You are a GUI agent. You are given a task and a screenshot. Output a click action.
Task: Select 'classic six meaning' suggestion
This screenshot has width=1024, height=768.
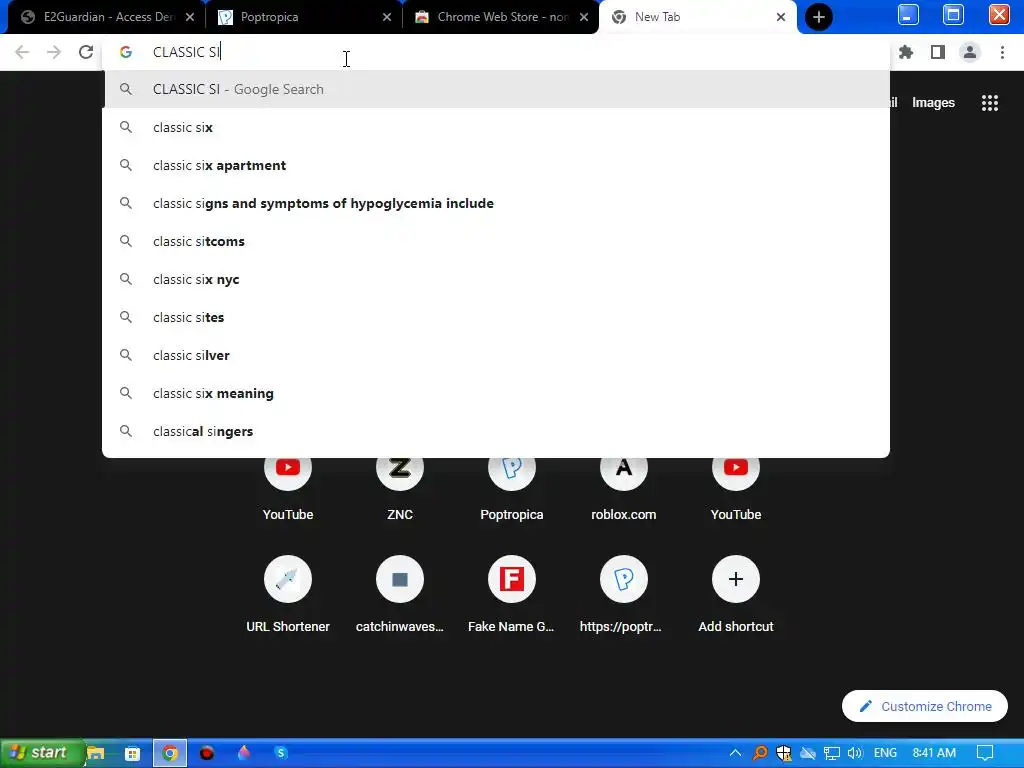tap(496, 393)
